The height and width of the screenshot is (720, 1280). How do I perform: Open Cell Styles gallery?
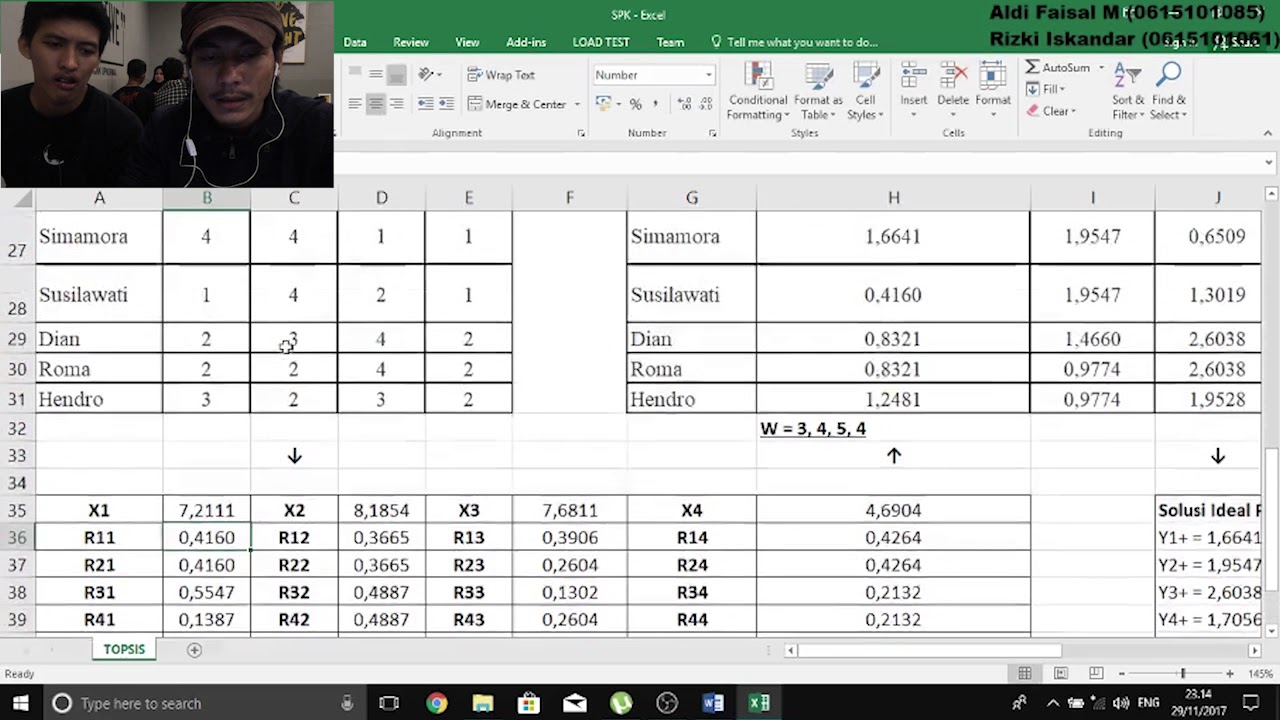click(865, 92)
